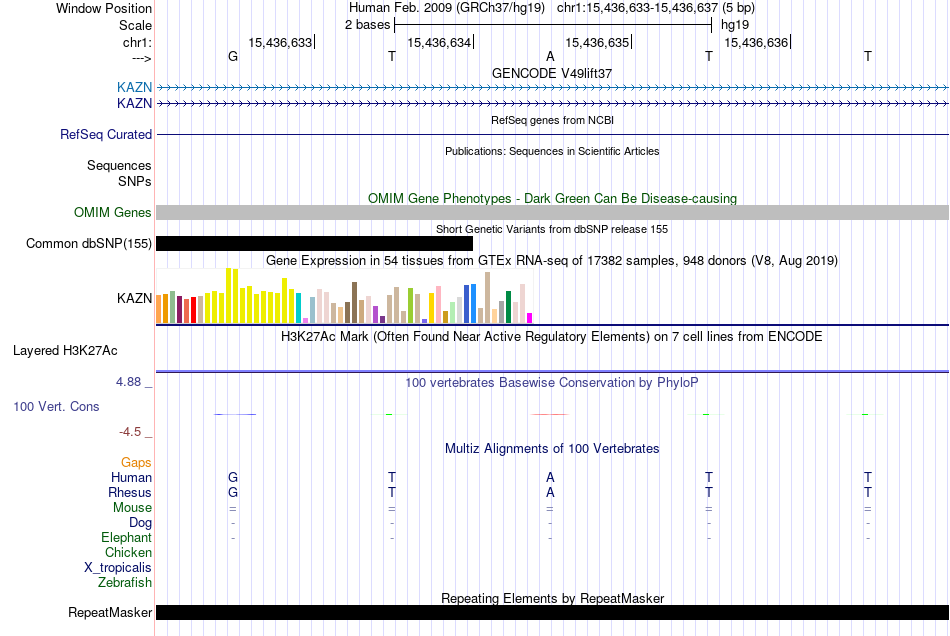Click the 4.88 upper scale value
The width and height of the screenshot is (950, 636).
click(128, 382)
